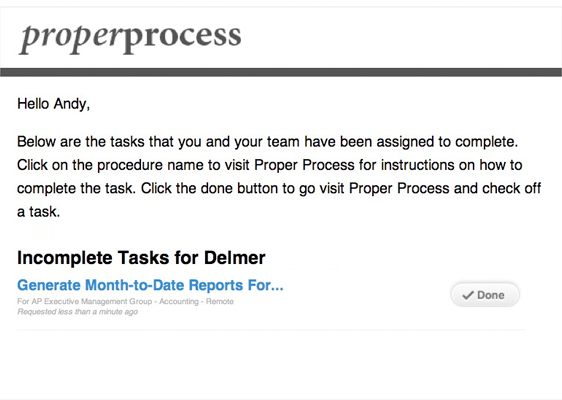
Task: Click the bold "process" part of logo
Action: 182,39
